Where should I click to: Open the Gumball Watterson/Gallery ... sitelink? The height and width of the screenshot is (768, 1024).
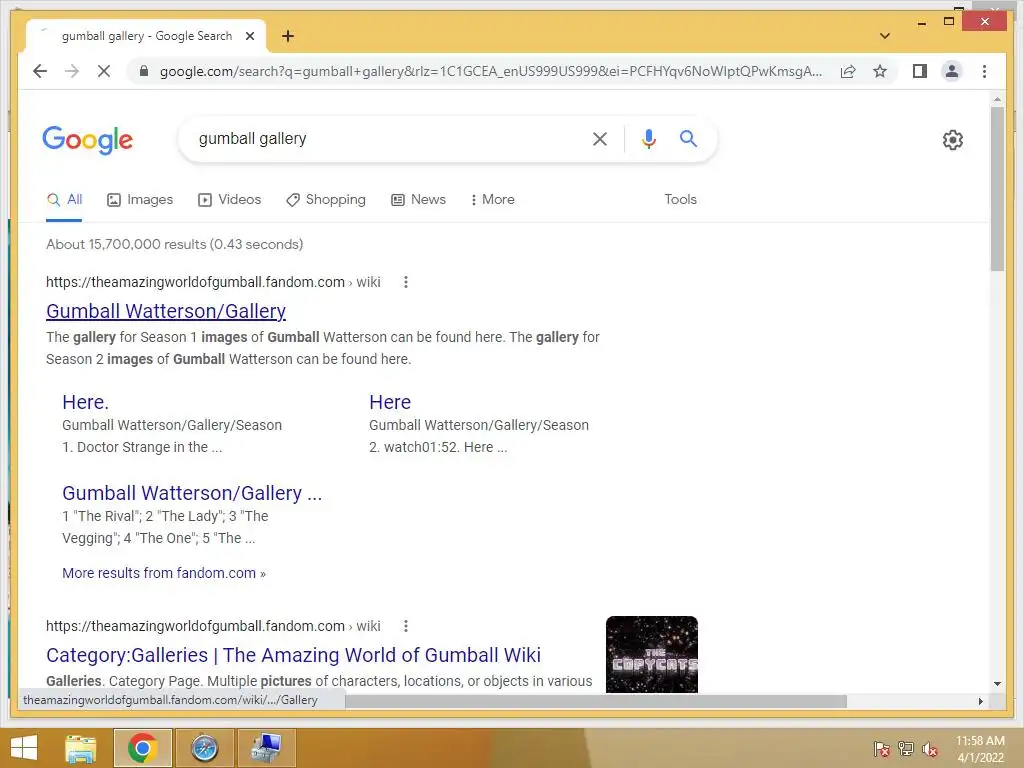192,493
